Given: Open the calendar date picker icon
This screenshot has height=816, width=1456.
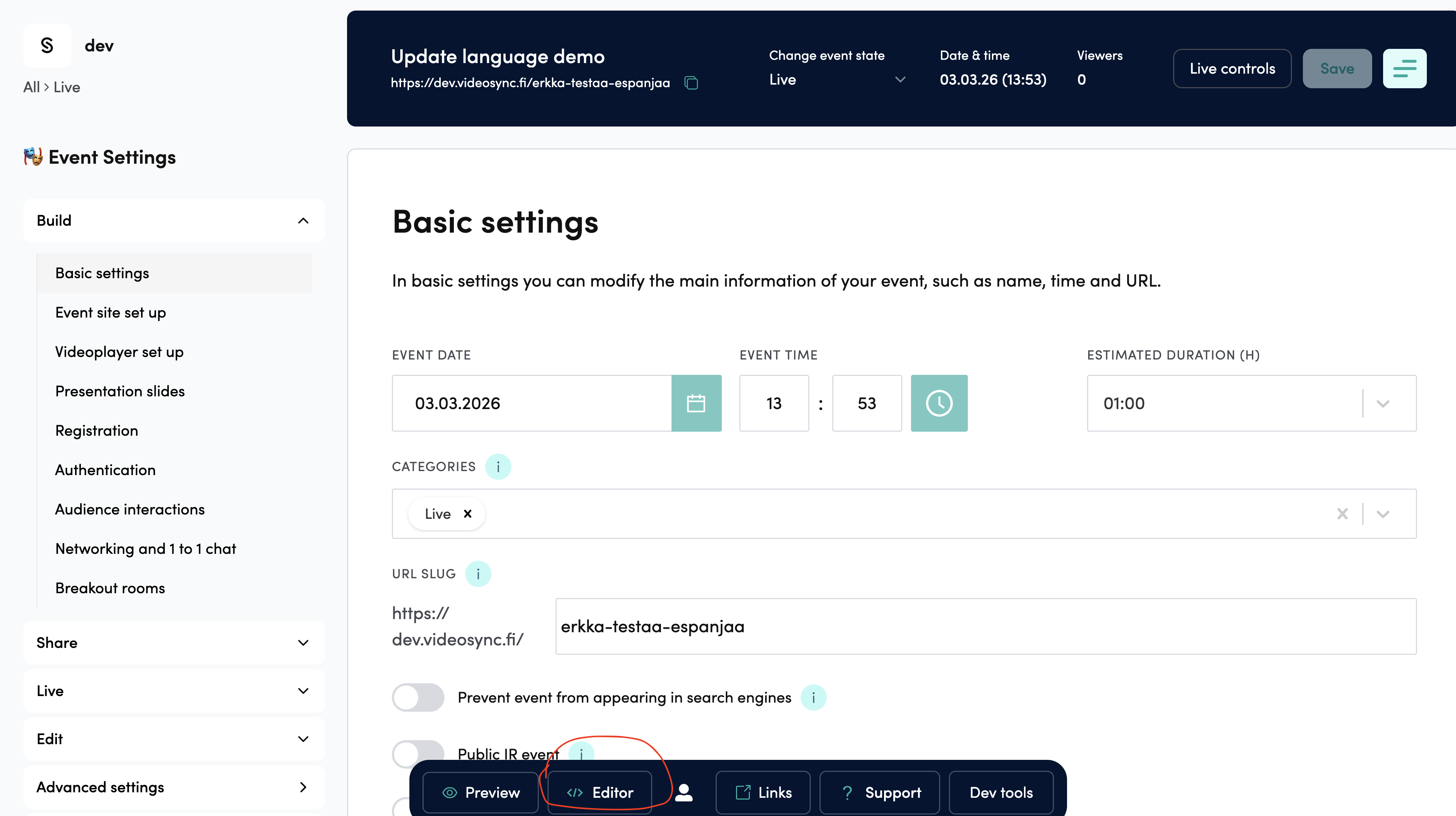Looking at the screenshot, I should pos(696,403).
